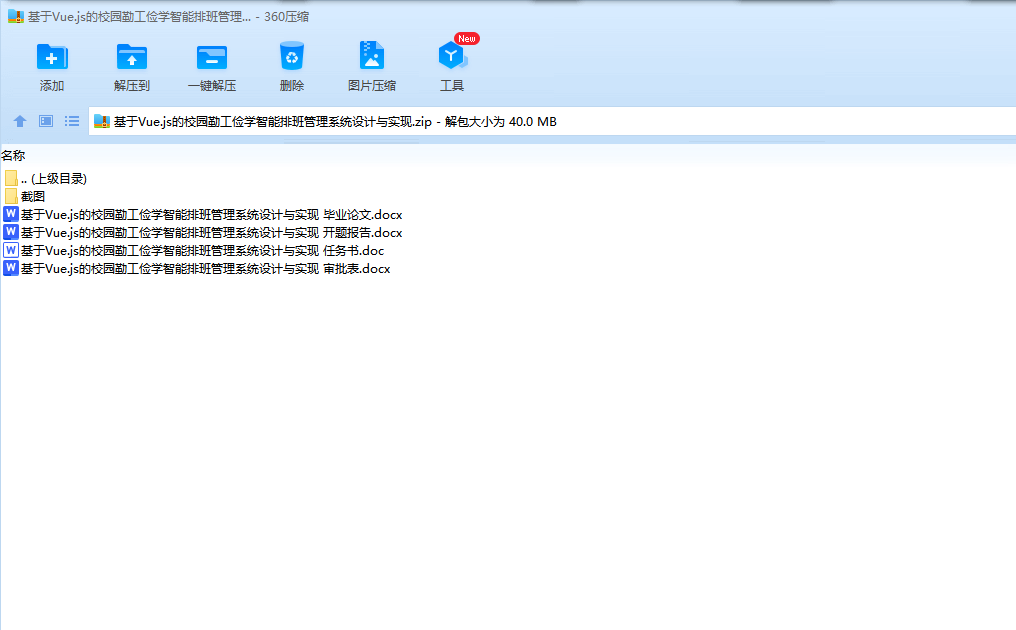Click the Word icon beside 任务书.doc
Viewport: 1016px width, 630px height.
point(10,250)
